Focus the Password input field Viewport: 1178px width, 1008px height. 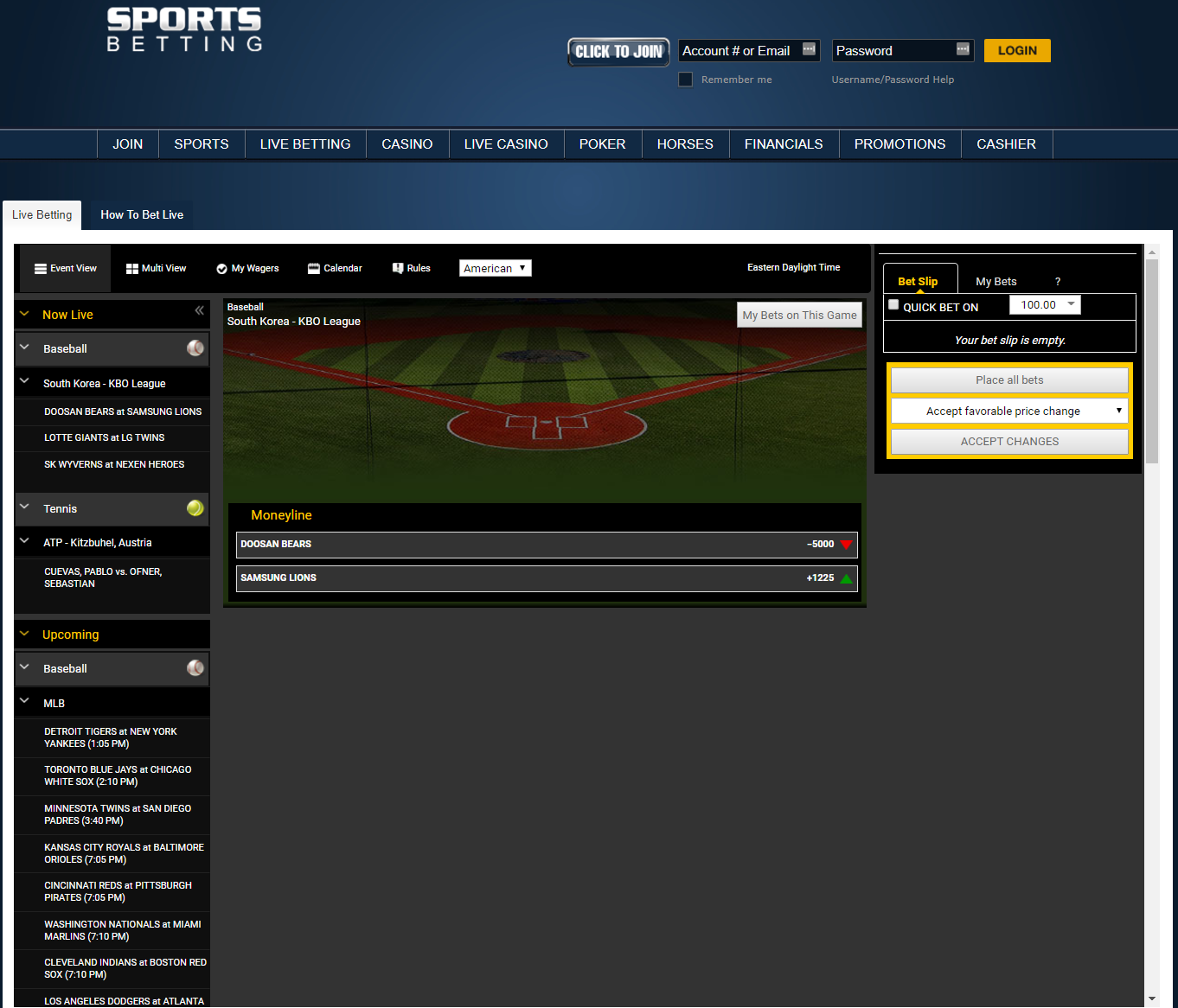[x=903, y=51]
